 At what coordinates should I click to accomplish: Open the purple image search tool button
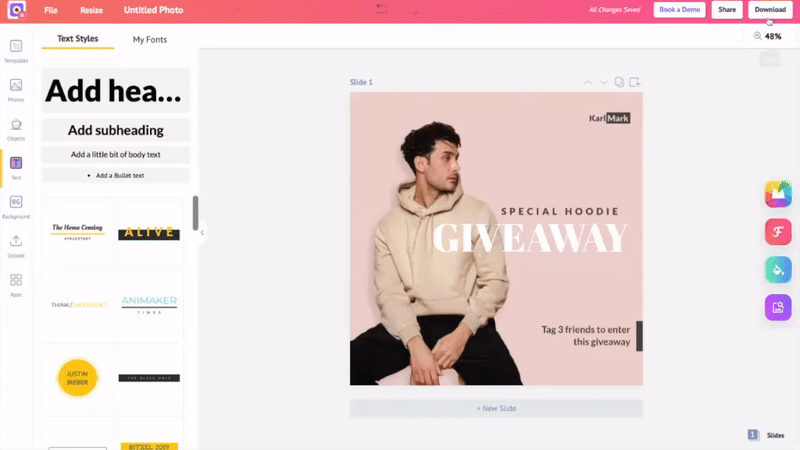(778, 307)
